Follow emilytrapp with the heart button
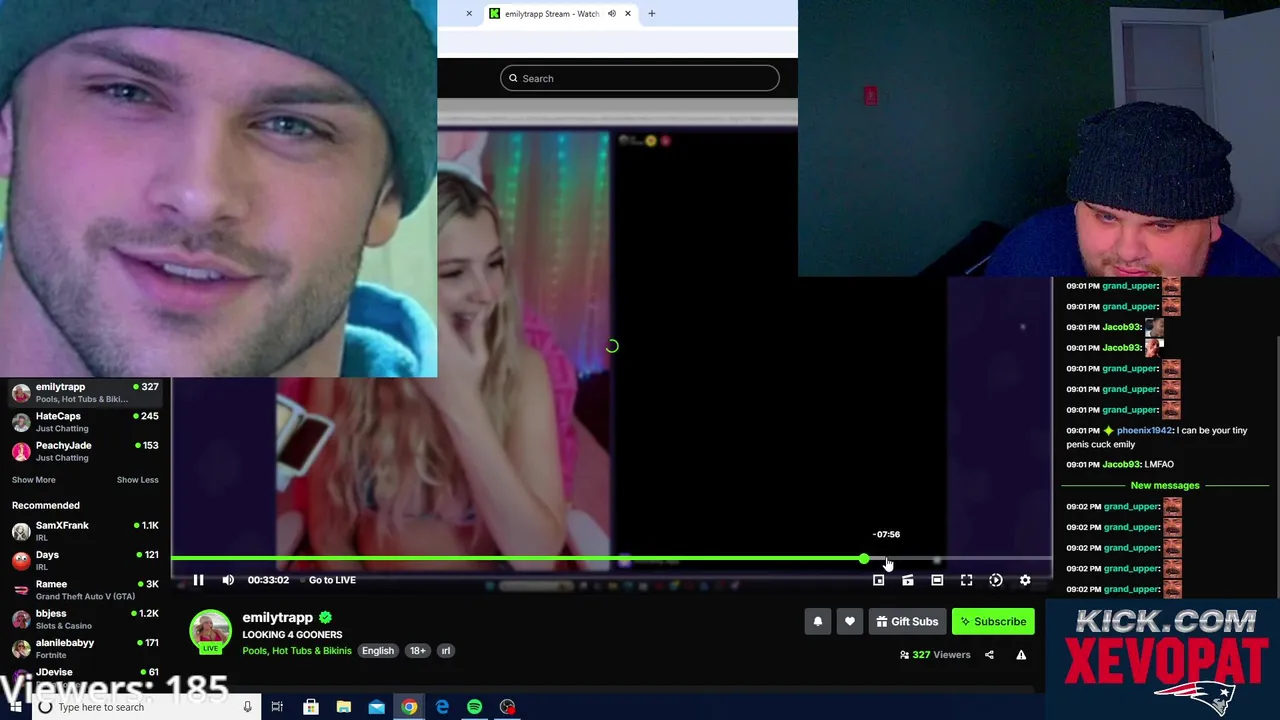 [x=850, y=622]
